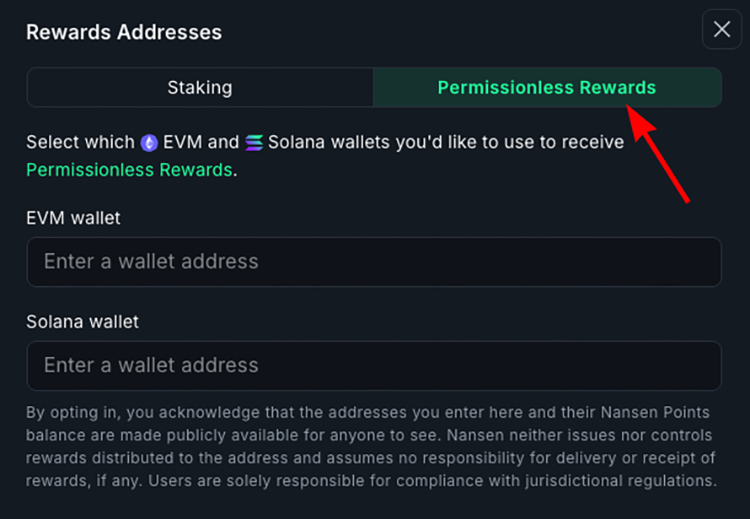Screen dimensions: 750x519
Task: Switch to the Staking tab
Action: coord(200,87)
